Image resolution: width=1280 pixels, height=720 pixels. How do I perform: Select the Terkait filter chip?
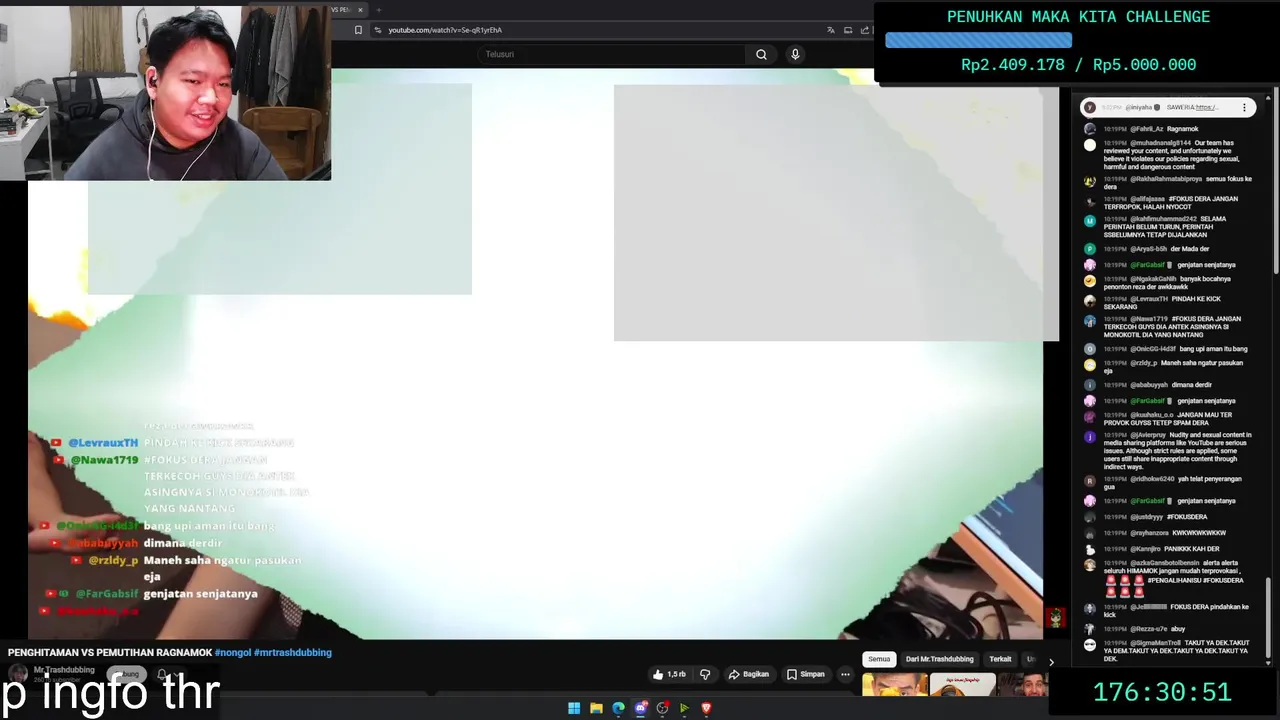pos(1000,659)
